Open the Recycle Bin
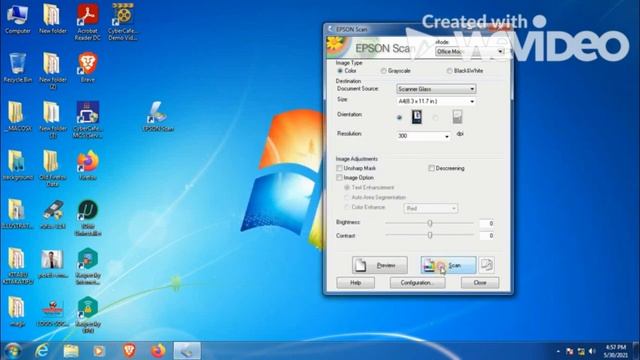This screenshot has width=640, height=360. (x=18, y=68)
